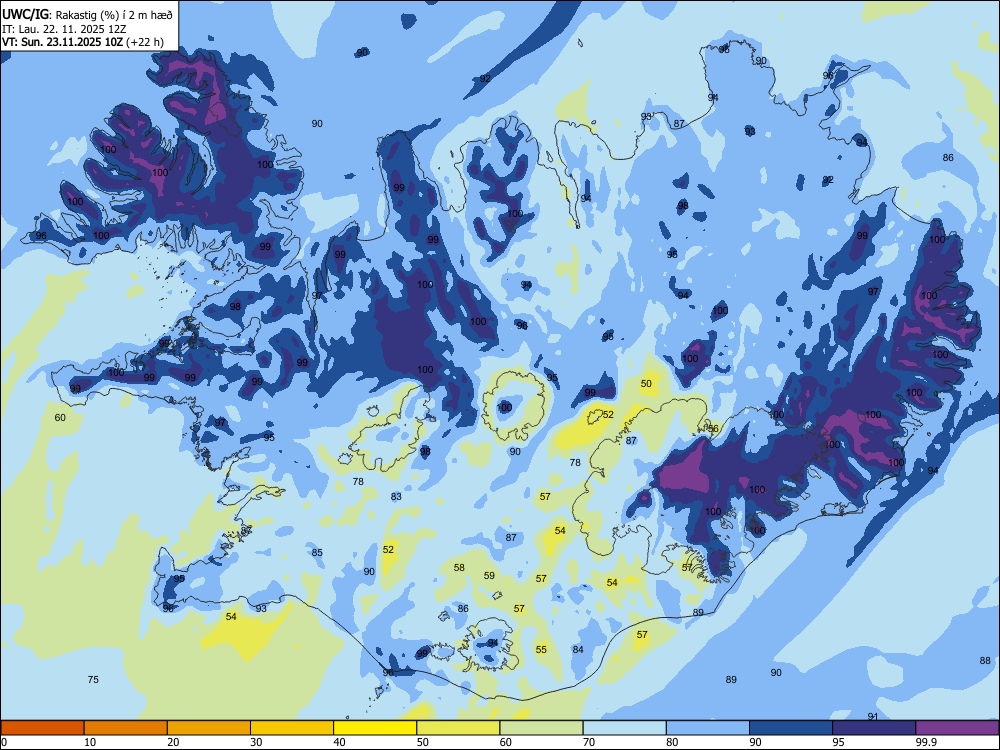
Task: Click the map value '55'
Action: (x=541, y=649)
